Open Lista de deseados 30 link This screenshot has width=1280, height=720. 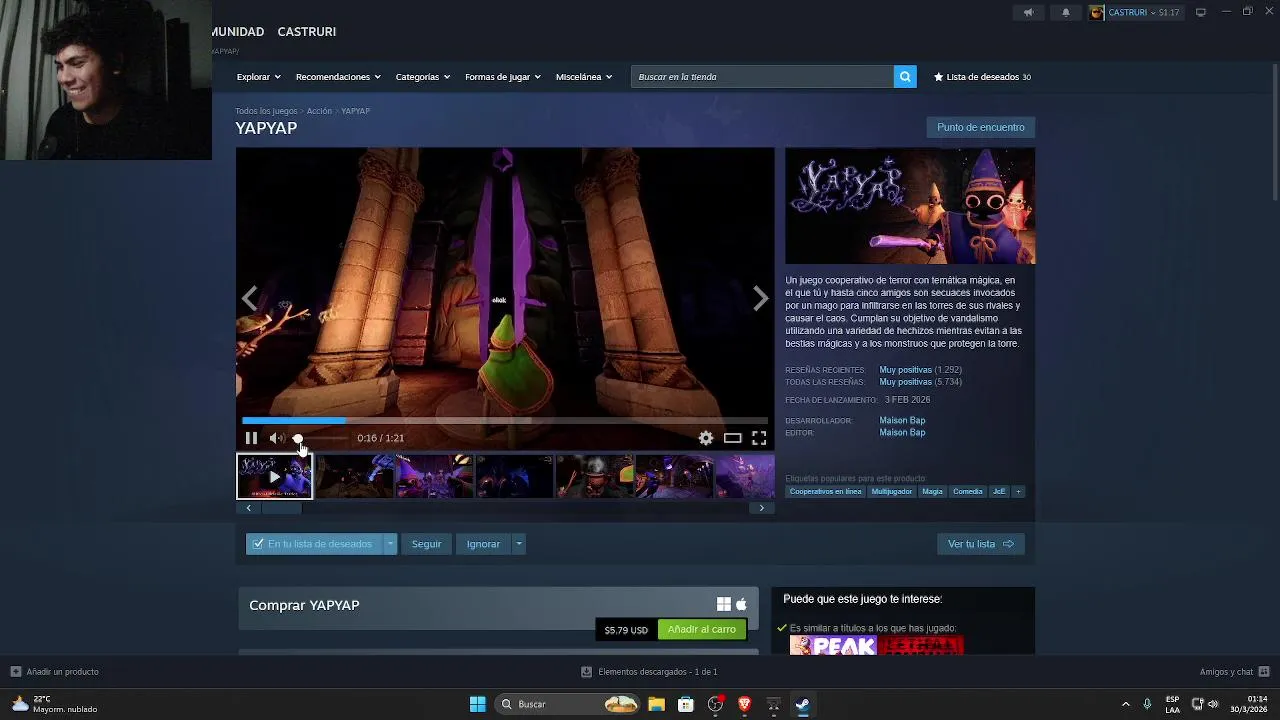tap(982, 77)
